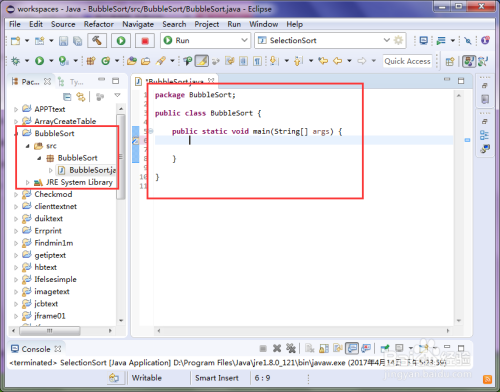
Task: Click Collapse All in Package Explorer
Action: [67, 97]
